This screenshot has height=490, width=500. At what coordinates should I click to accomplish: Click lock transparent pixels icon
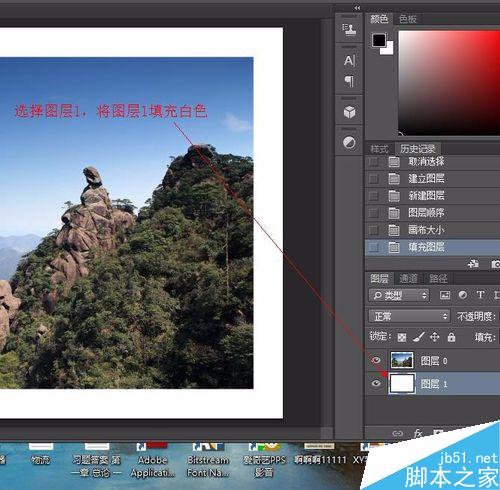pyautogui.click(x=402, y=337)
